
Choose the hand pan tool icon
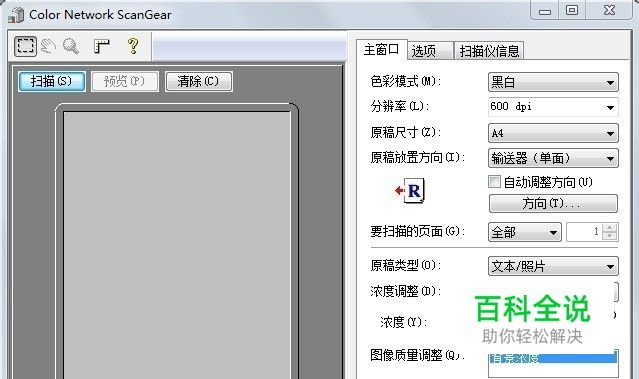(48, 46)
